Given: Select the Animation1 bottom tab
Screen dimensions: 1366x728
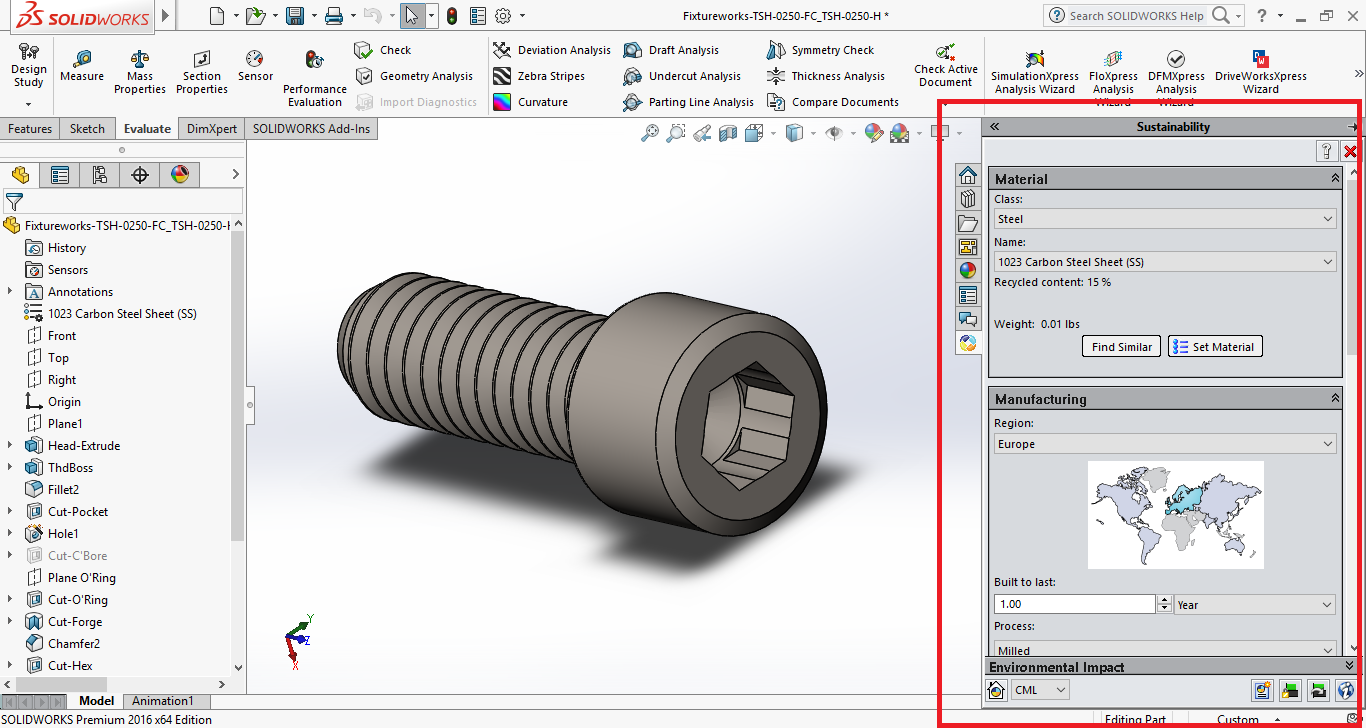Looking at the screenshot, I should pos(163,701).
